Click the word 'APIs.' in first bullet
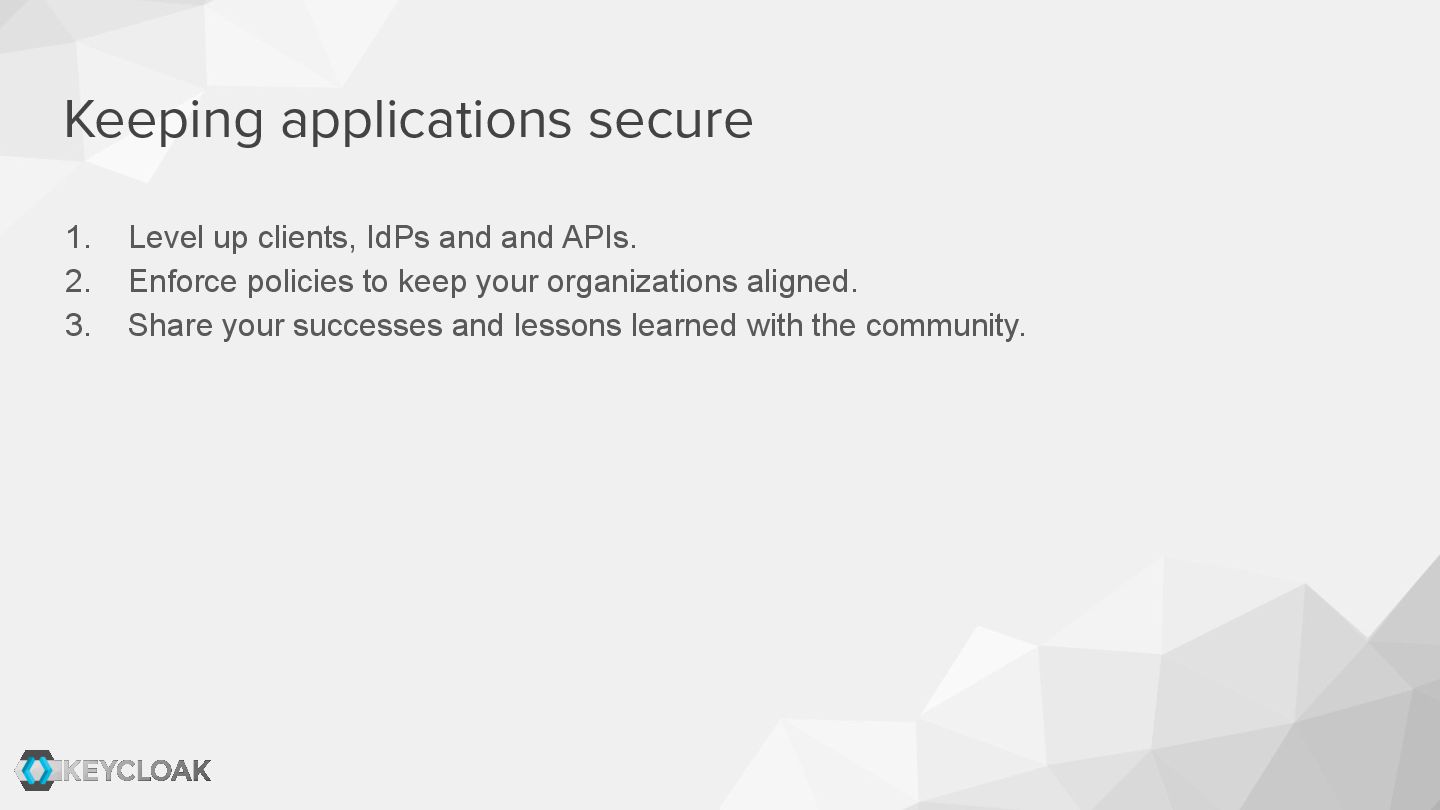The image size is (1440, 810). [599, 238]
